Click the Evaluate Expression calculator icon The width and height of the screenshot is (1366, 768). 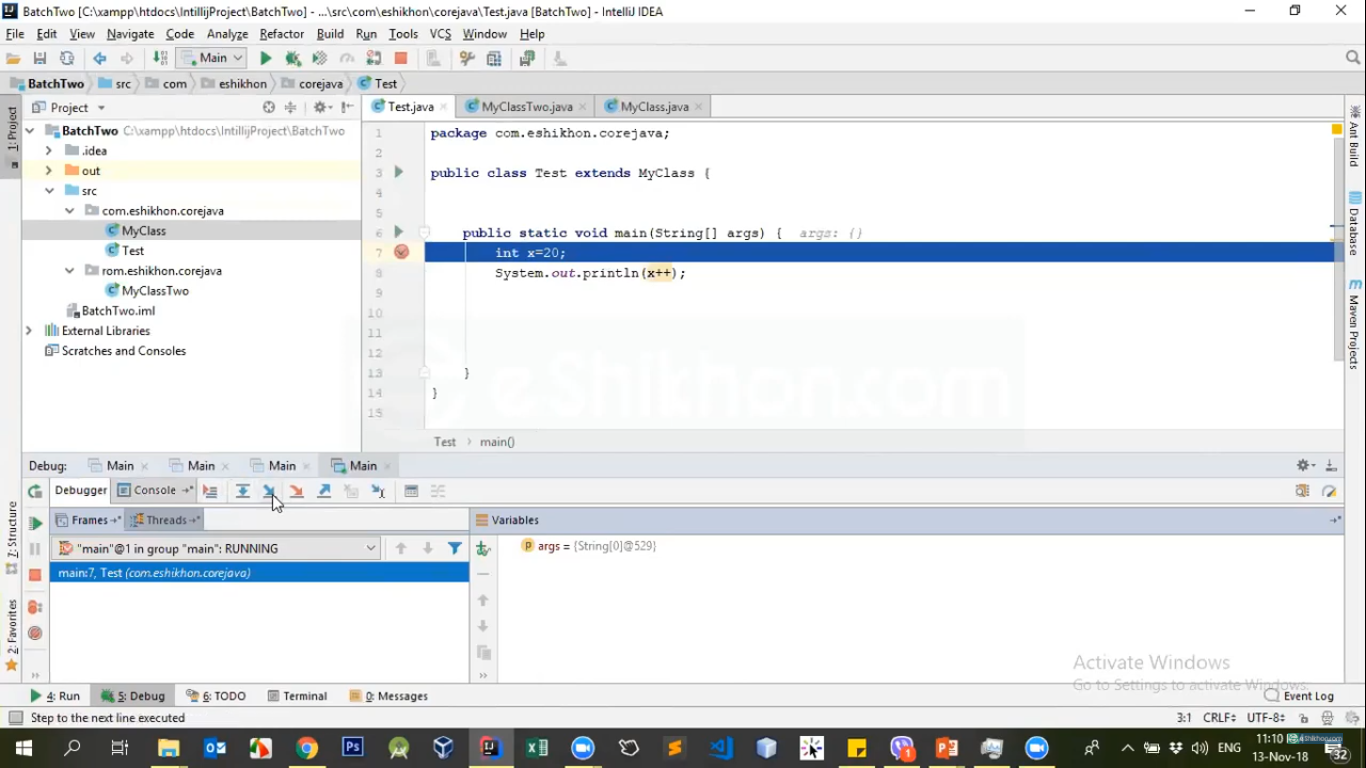click(411, 491)
